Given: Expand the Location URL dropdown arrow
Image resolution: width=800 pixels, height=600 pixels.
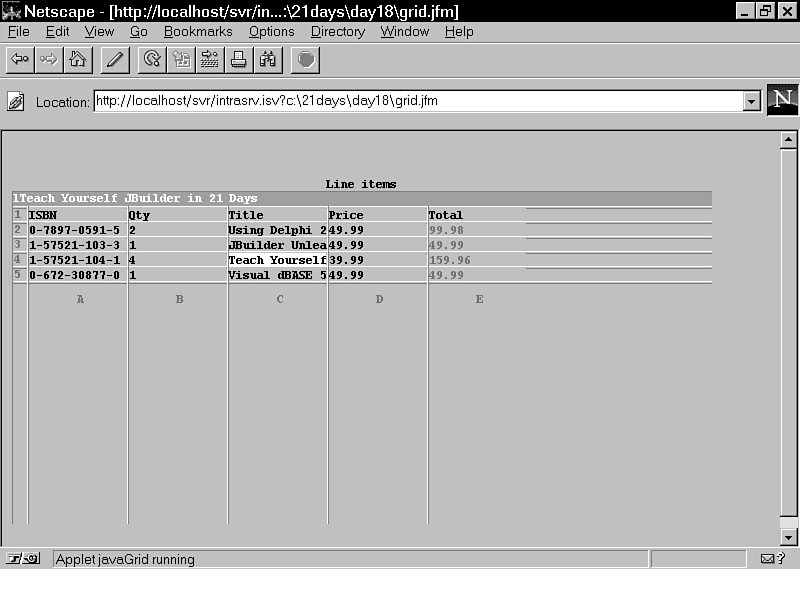Looking at the screenshot, I should tap(751, 101).
